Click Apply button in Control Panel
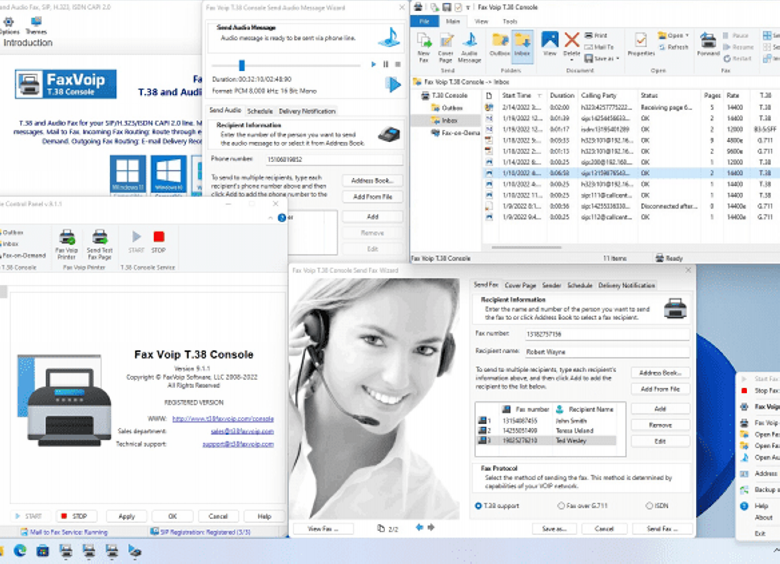This screenshot has height=564, width=780. pos(126,516)
